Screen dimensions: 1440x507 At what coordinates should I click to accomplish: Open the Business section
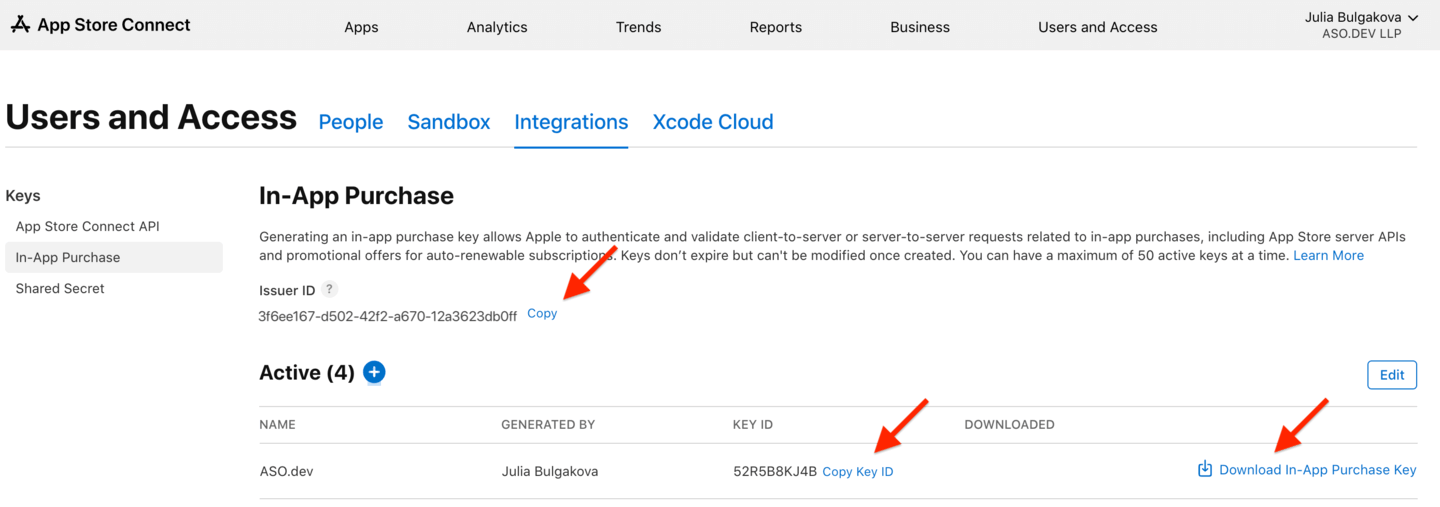(920, 27)
